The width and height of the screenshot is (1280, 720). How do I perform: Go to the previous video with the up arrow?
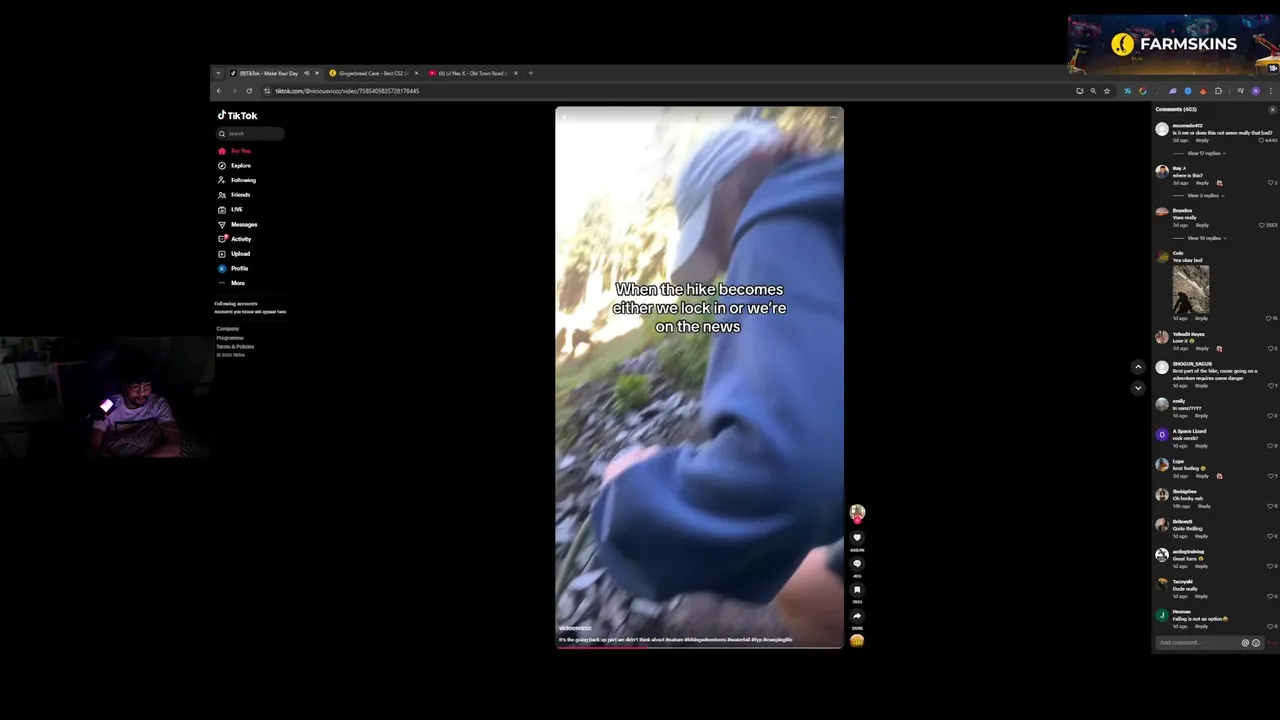(x=1138, y=367)
